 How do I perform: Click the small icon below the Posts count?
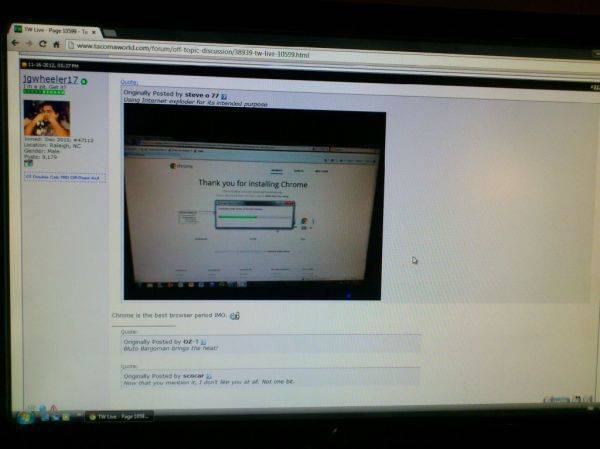click(x=28, y=163)
